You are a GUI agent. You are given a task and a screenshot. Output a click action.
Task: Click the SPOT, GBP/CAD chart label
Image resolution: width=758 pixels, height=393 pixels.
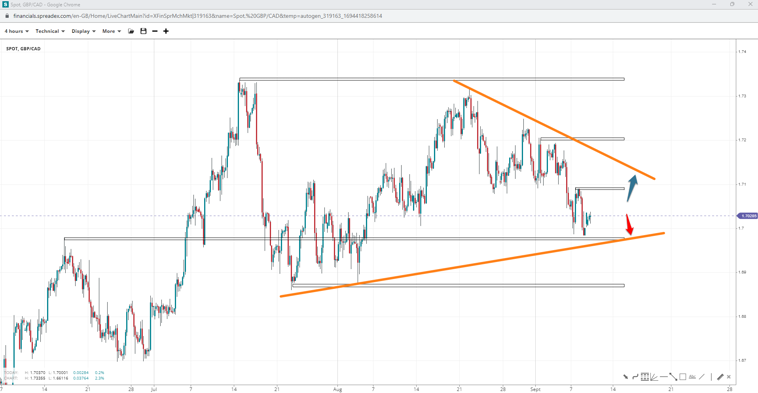tap(23, 49)
